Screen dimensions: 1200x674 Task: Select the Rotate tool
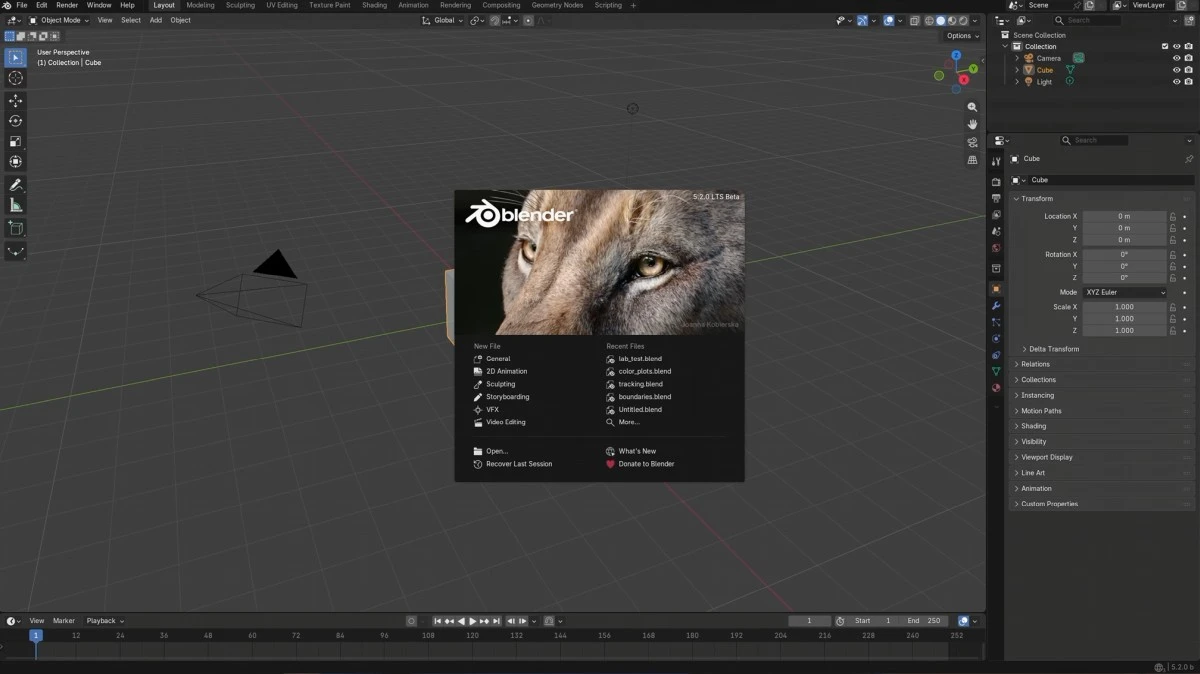click(16, 121)
